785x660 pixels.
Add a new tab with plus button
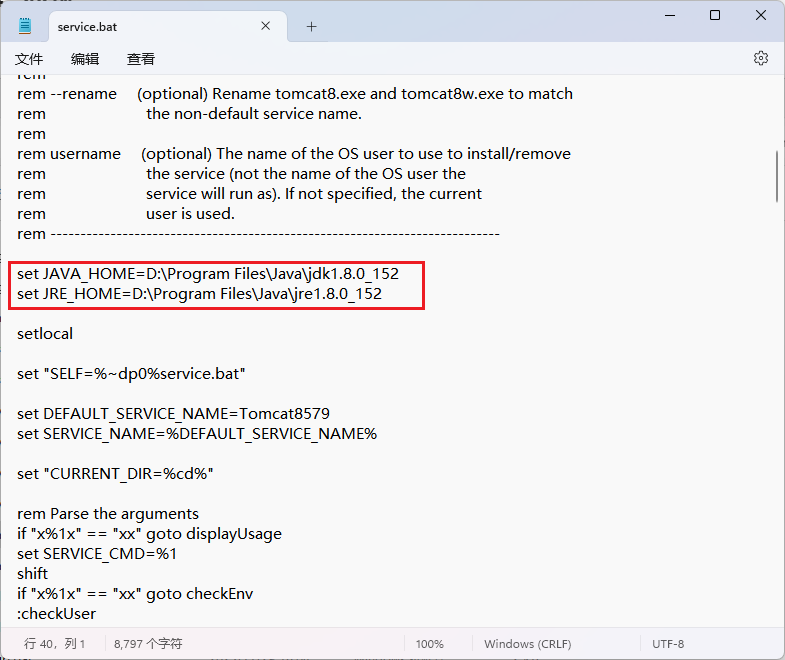pyautogui.click(x=311, y=27)
